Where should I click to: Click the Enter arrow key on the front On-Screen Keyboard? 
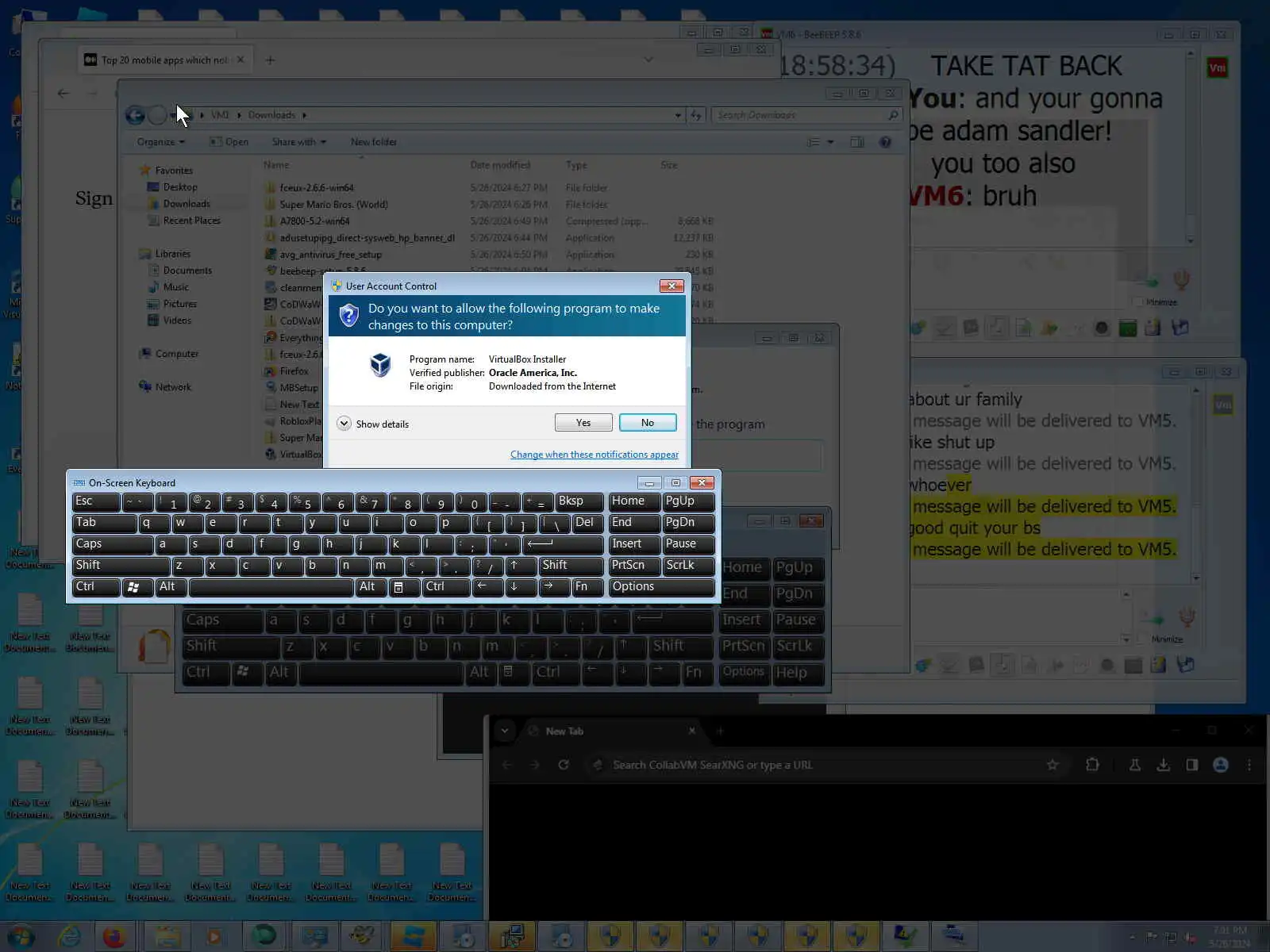click(x=564, y=544)
